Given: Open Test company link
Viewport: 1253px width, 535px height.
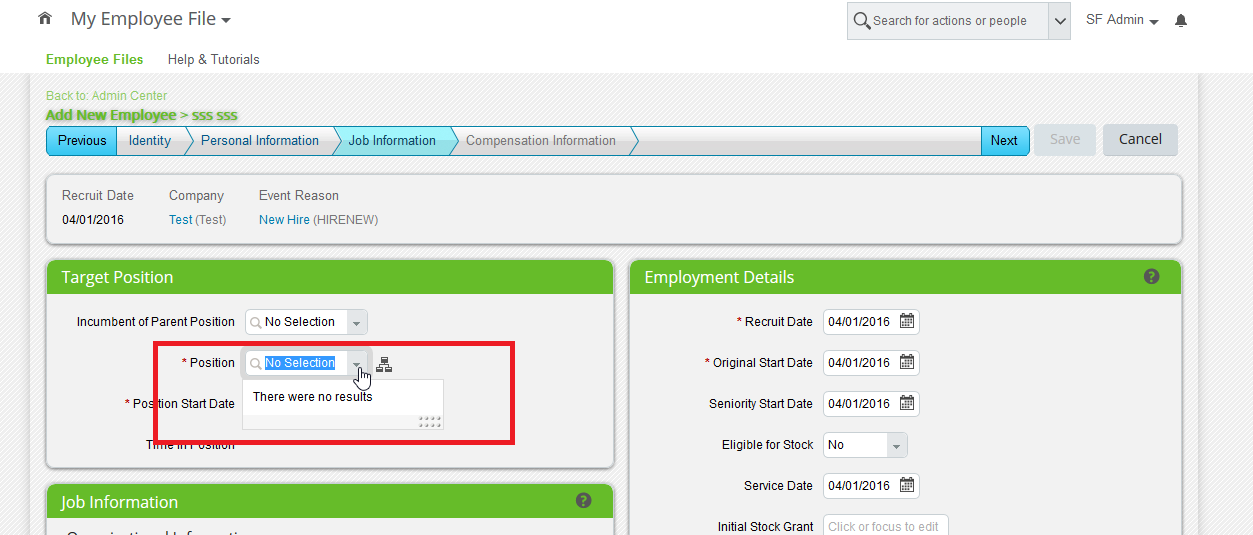Looking at the screenshot, I should pyautogui.click(x=181, y=220).
